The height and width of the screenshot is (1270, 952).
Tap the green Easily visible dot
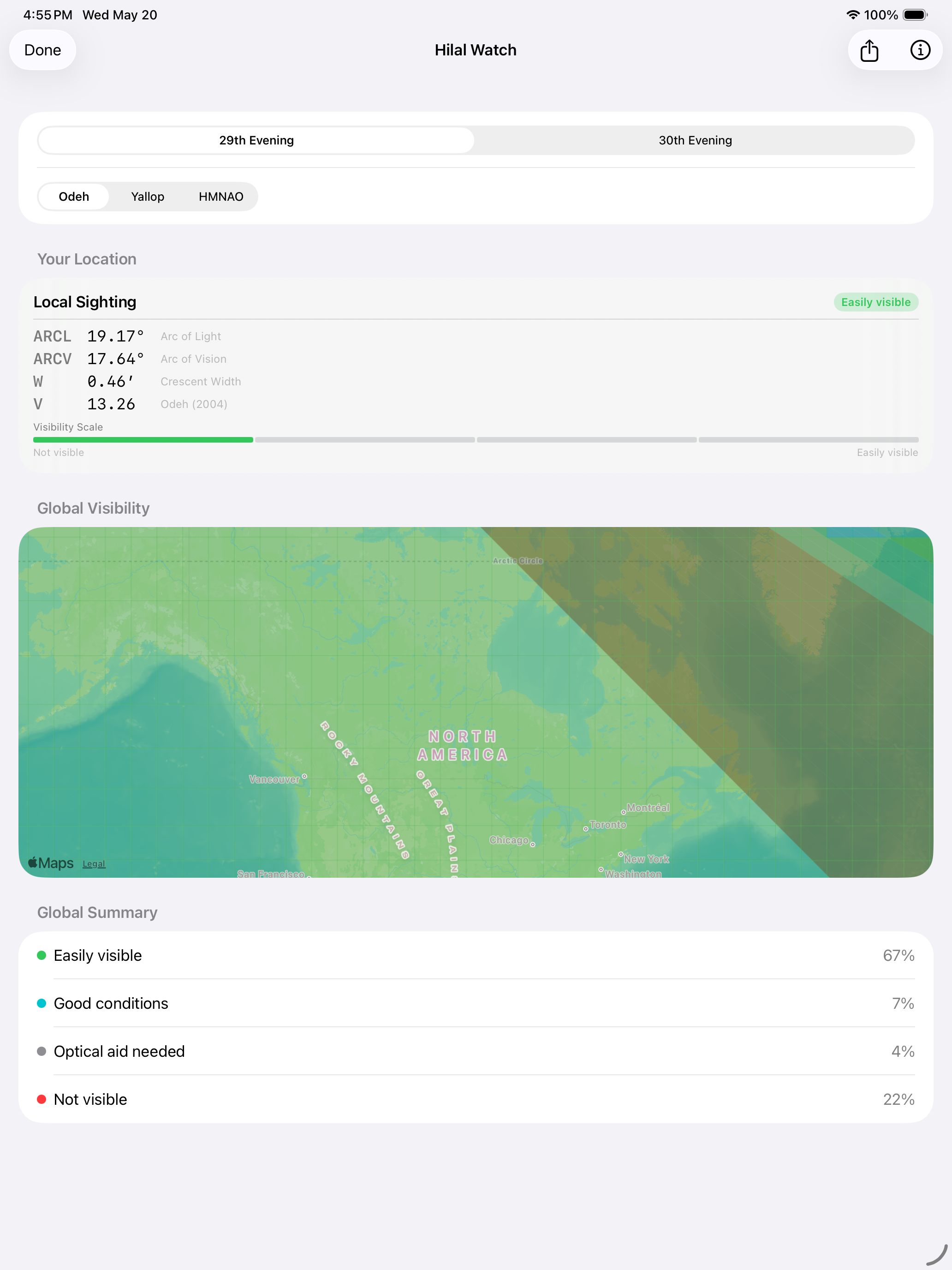pos(42,955)
